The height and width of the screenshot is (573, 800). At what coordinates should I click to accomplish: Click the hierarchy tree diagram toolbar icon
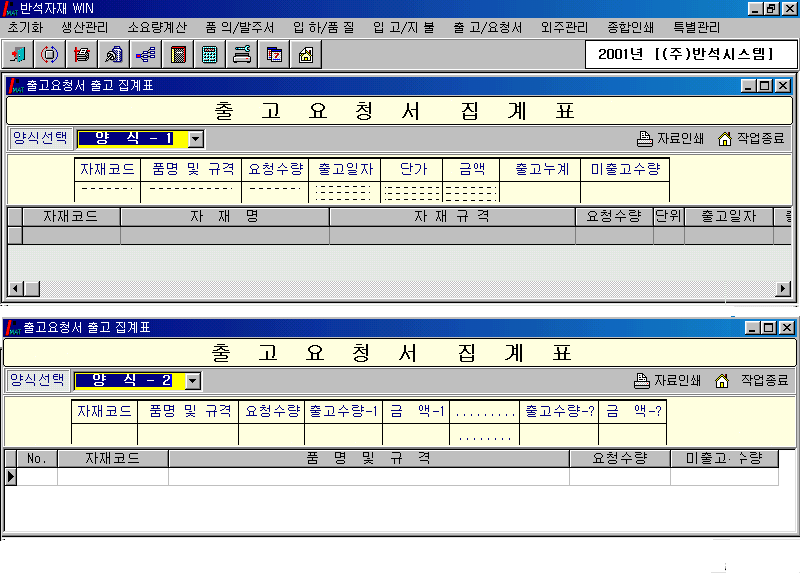pyautogui.click(x=146, y=55)
